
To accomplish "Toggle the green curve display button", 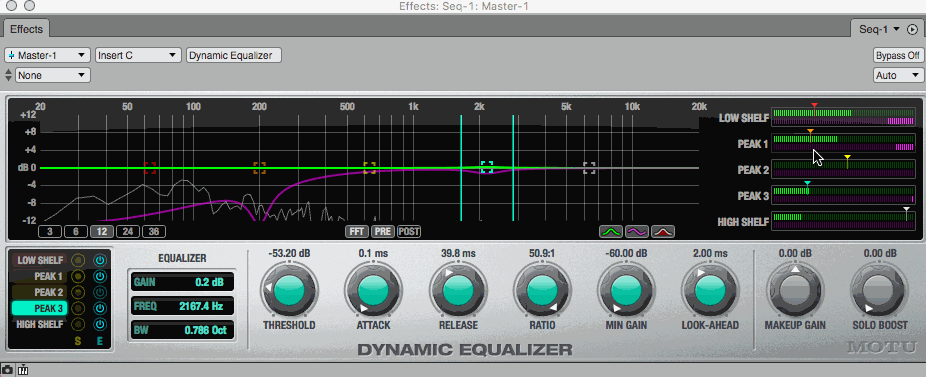I will (x=610, y=232).
